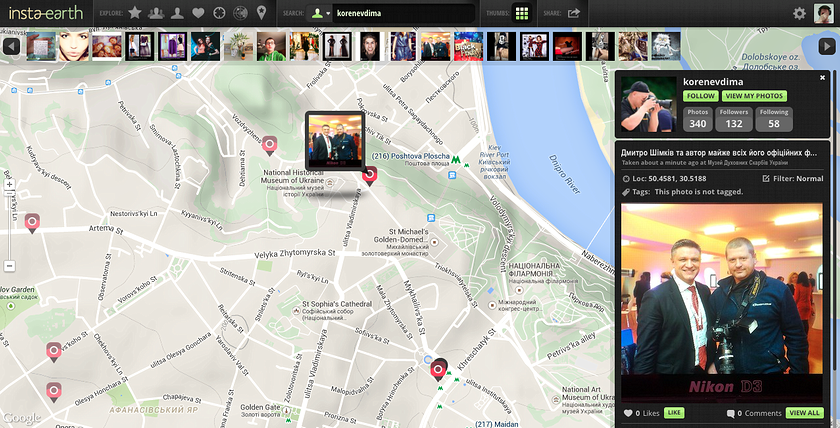Go to the insta-earth logo home
Viewport: 840px width, 428px height.
click(x=46, y=13)
